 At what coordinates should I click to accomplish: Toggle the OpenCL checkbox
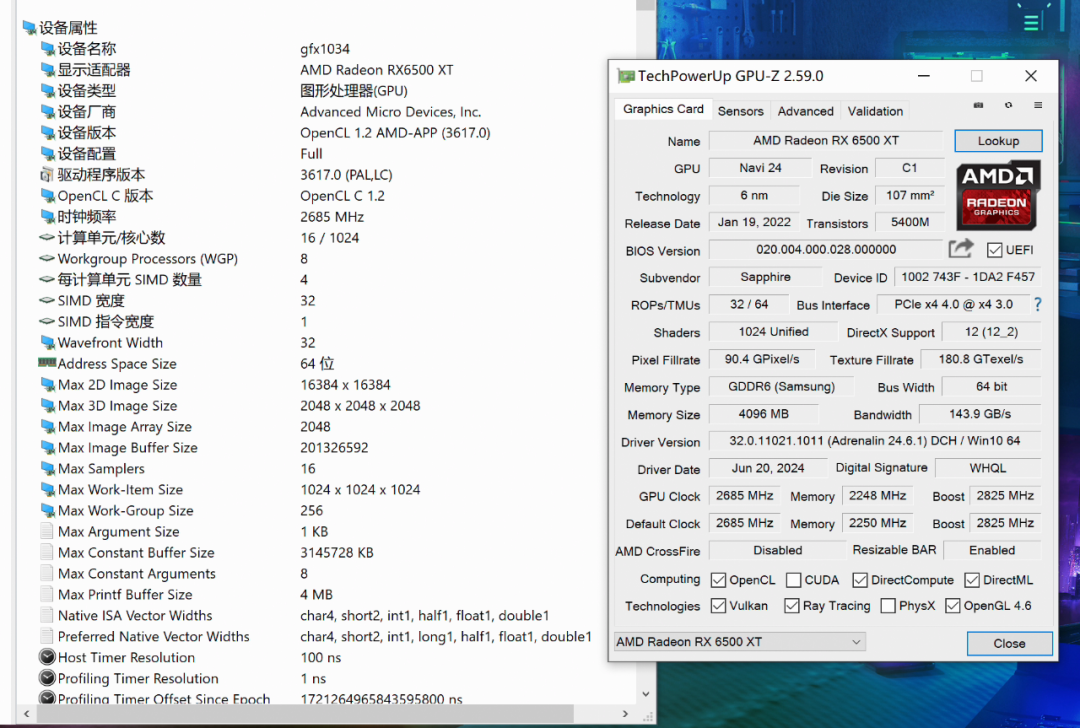[x=718, y=580]
